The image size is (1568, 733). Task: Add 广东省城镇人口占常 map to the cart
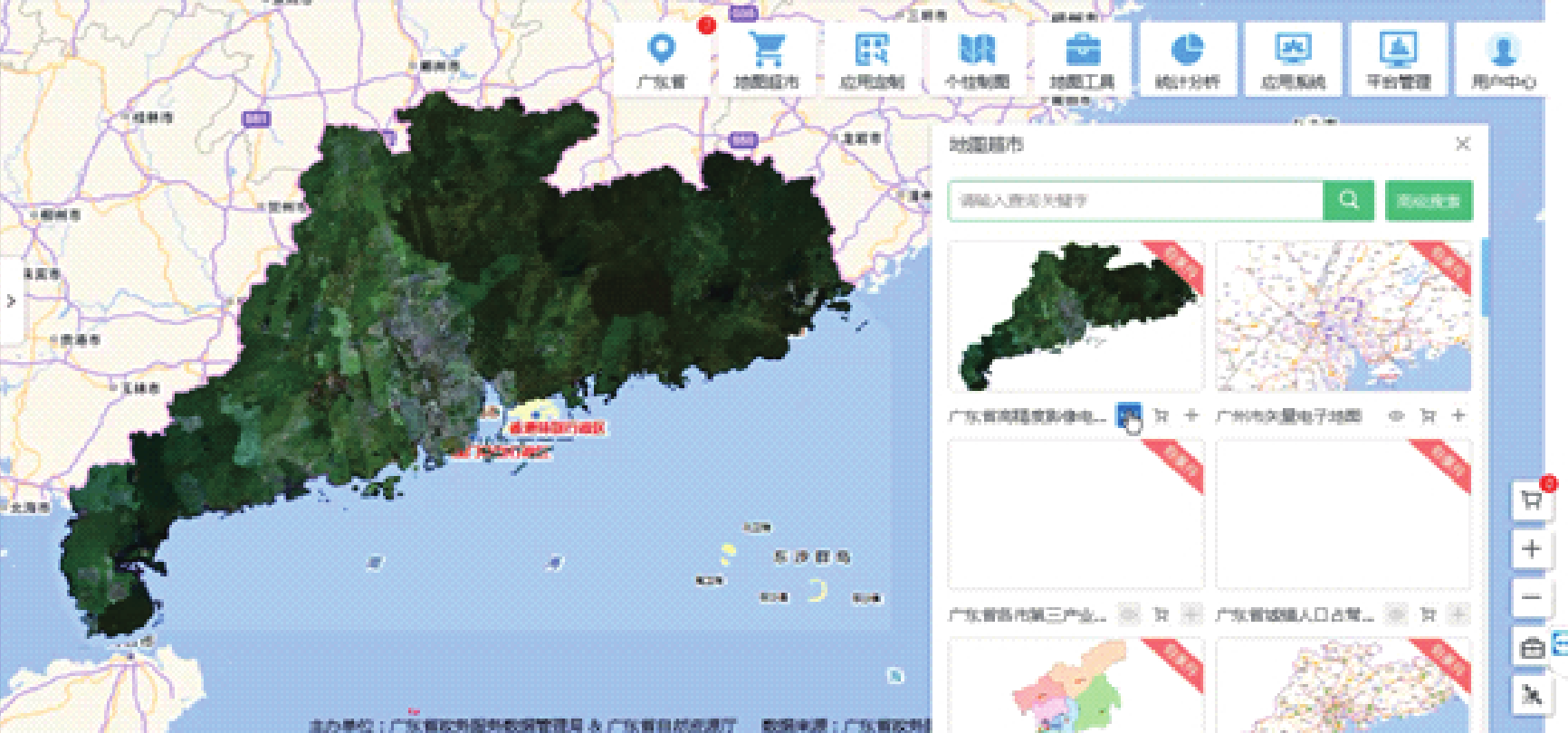(1429, 614)
